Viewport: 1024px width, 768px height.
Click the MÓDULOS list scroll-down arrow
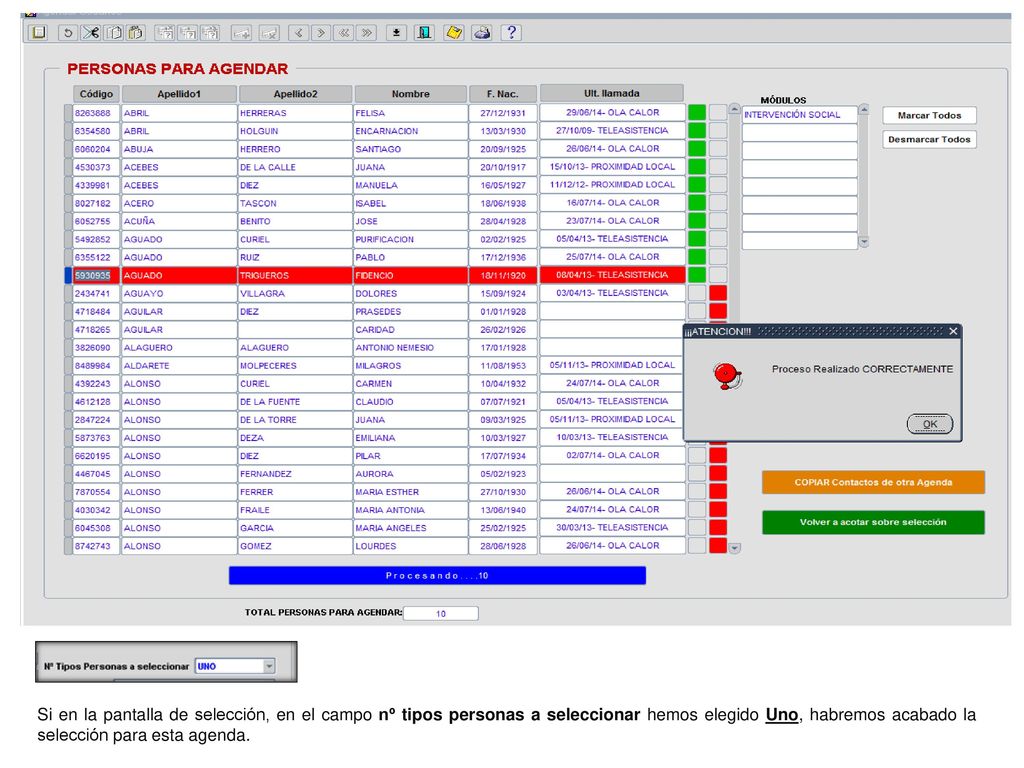[x=863, y=242]
